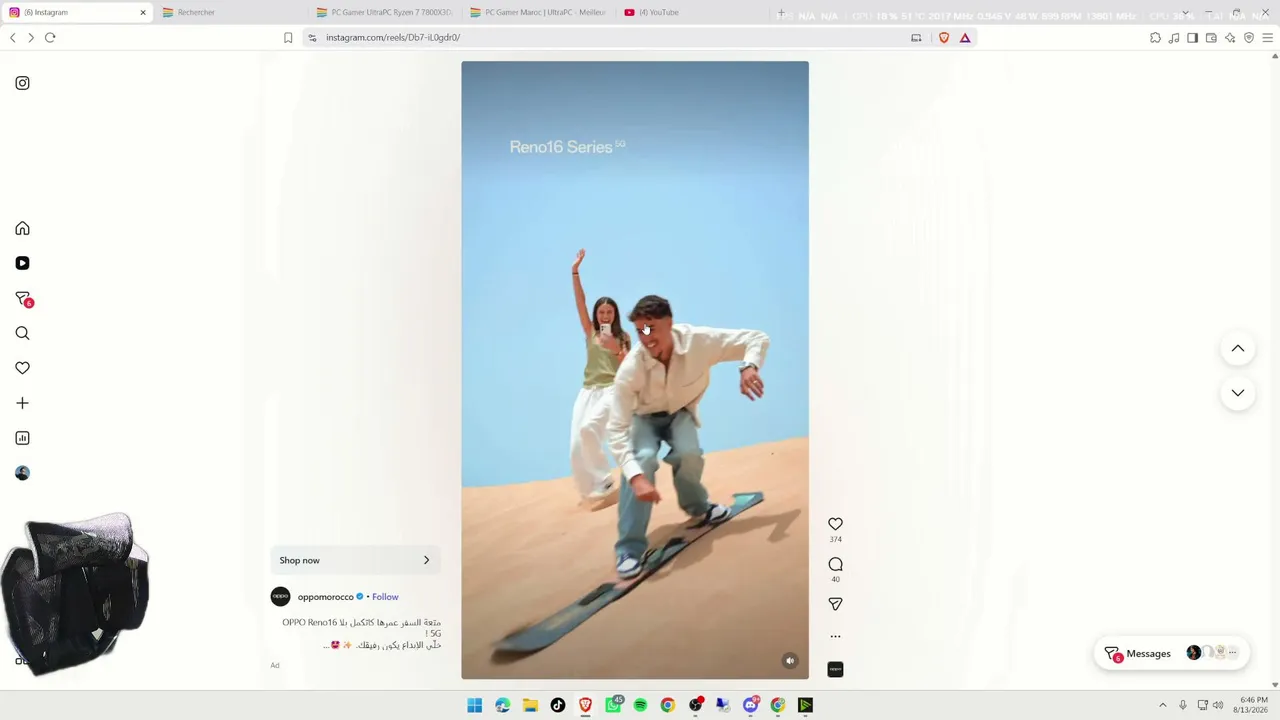View site information icon in address bar

point(312,38)
